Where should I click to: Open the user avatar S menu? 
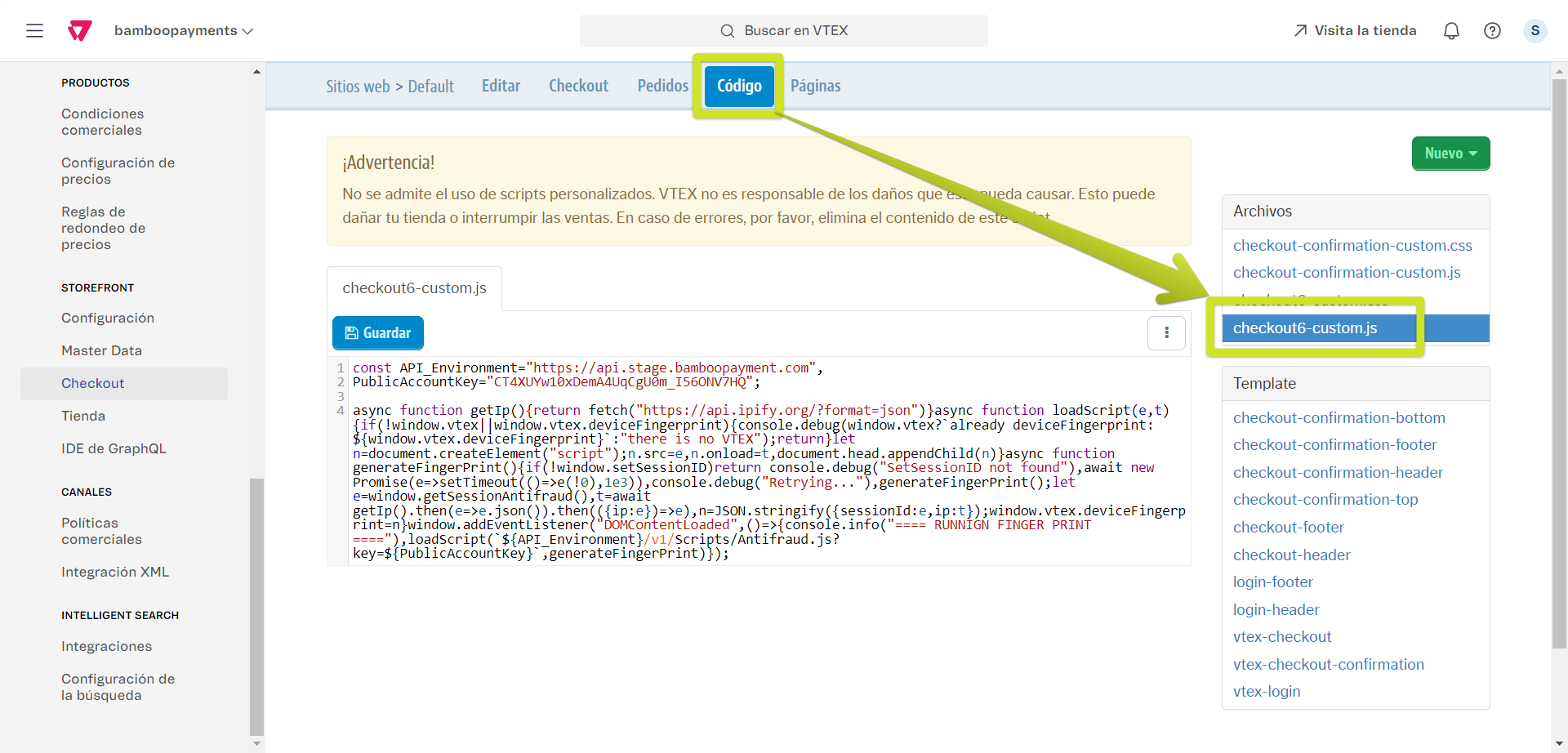(x=1535, y=31)
